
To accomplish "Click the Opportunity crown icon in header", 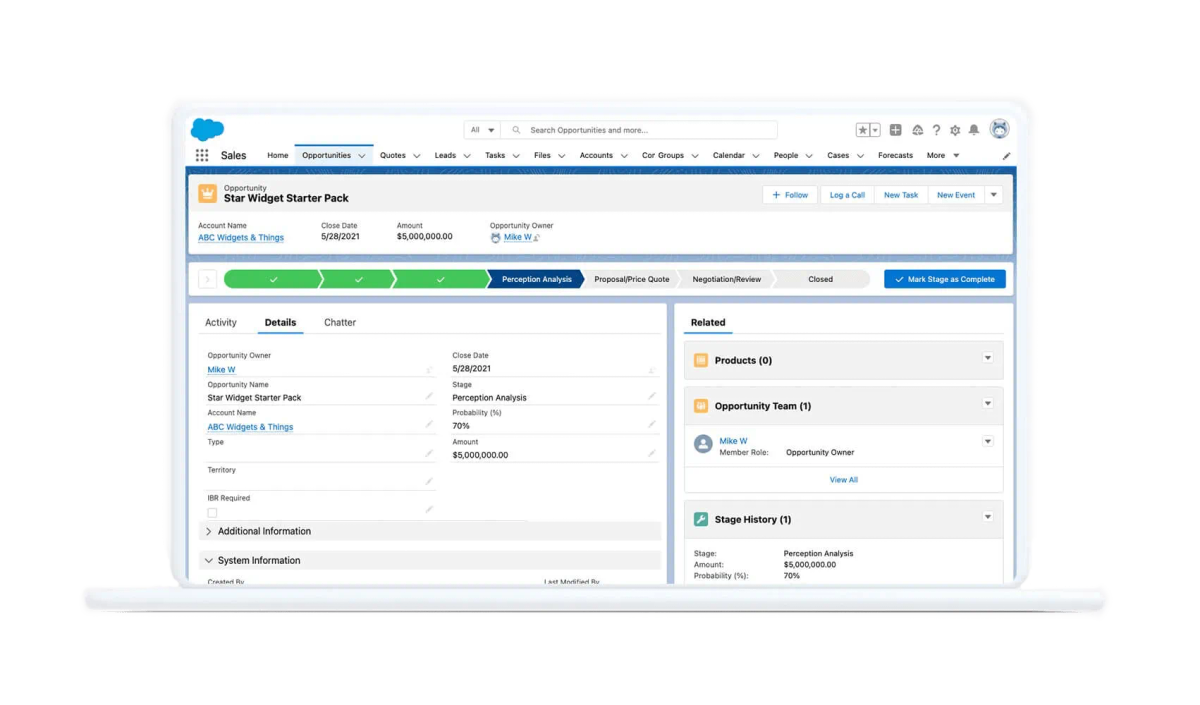I will point(207,193).
